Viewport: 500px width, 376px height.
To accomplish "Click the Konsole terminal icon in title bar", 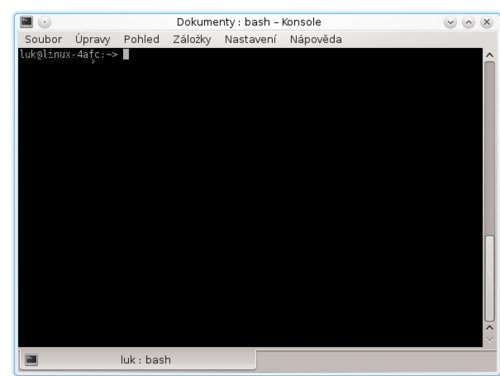I will tap(26, 22).
